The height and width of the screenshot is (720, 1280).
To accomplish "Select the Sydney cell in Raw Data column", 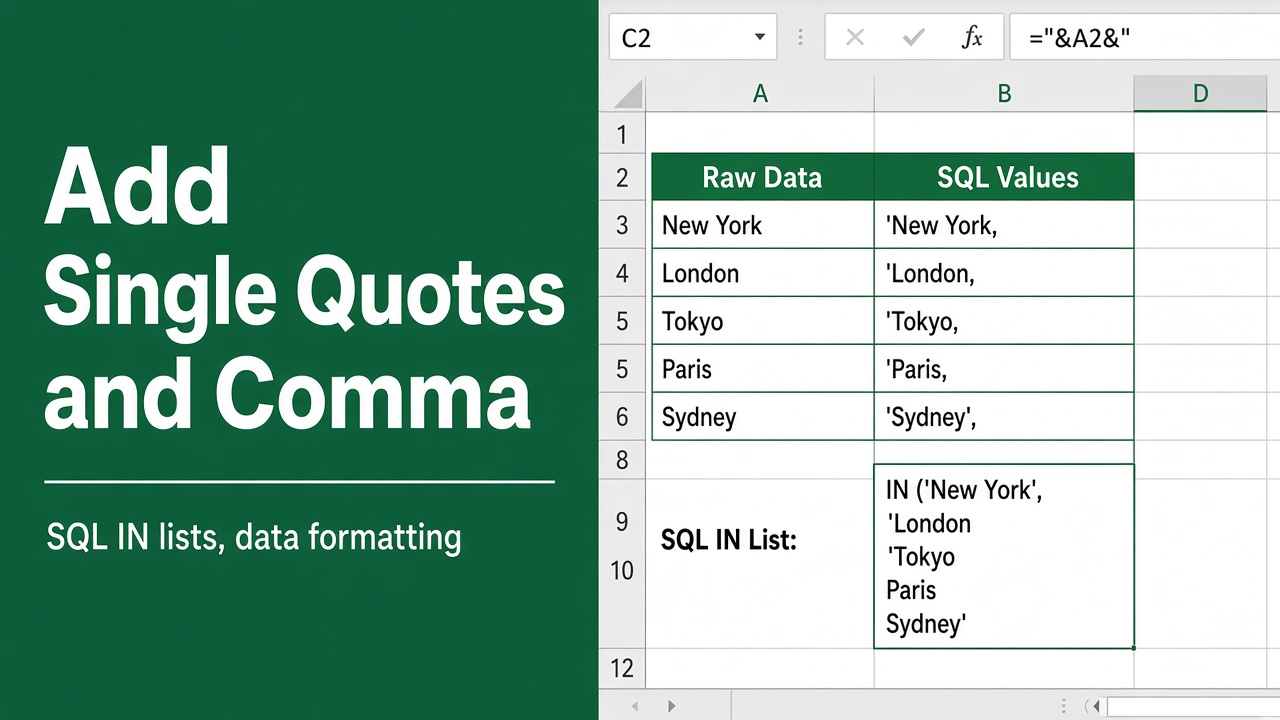I will pos(762,417).
